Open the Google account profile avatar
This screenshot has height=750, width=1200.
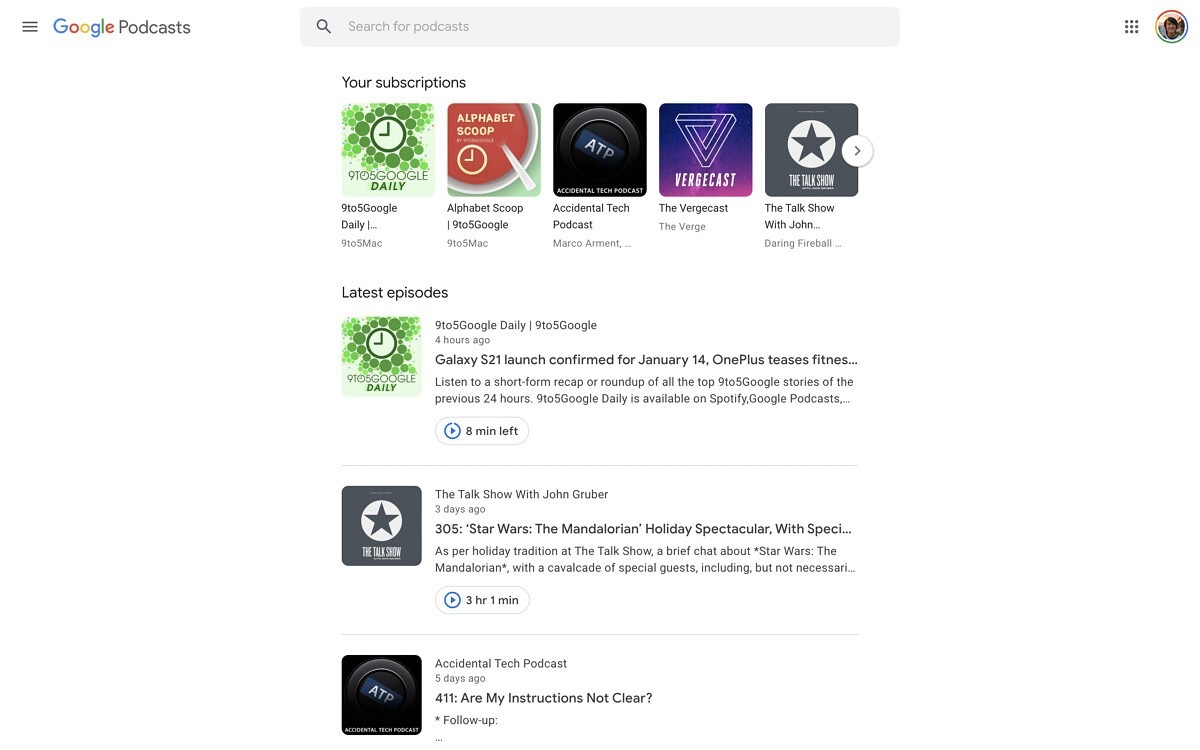pos(1171,27)
